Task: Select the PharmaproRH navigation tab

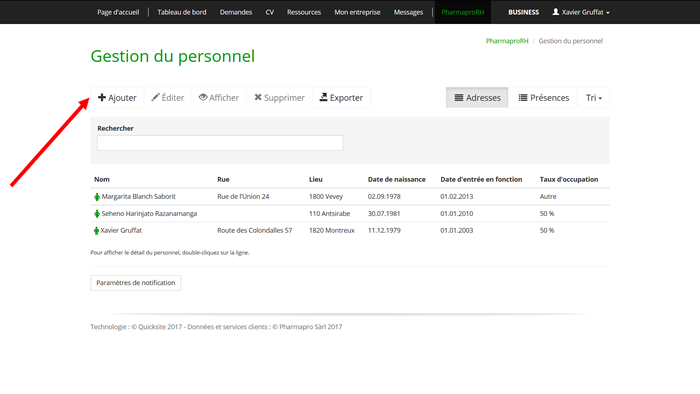Action: (x=462, y=12)
